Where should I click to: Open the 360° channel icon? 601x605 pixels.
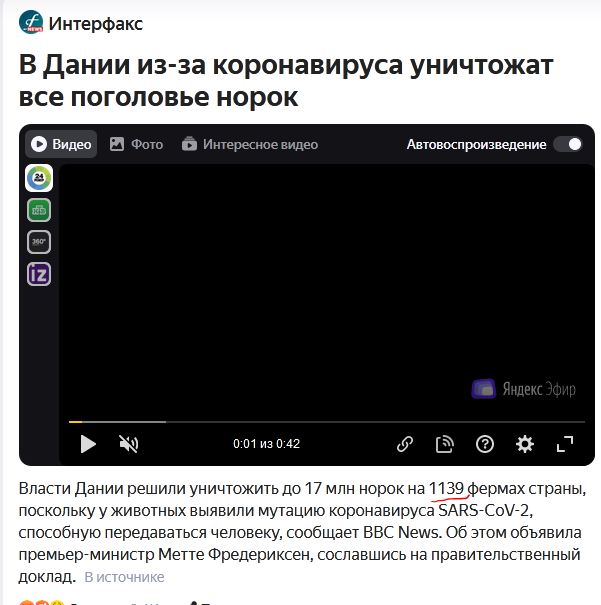(x=39, y=242)
